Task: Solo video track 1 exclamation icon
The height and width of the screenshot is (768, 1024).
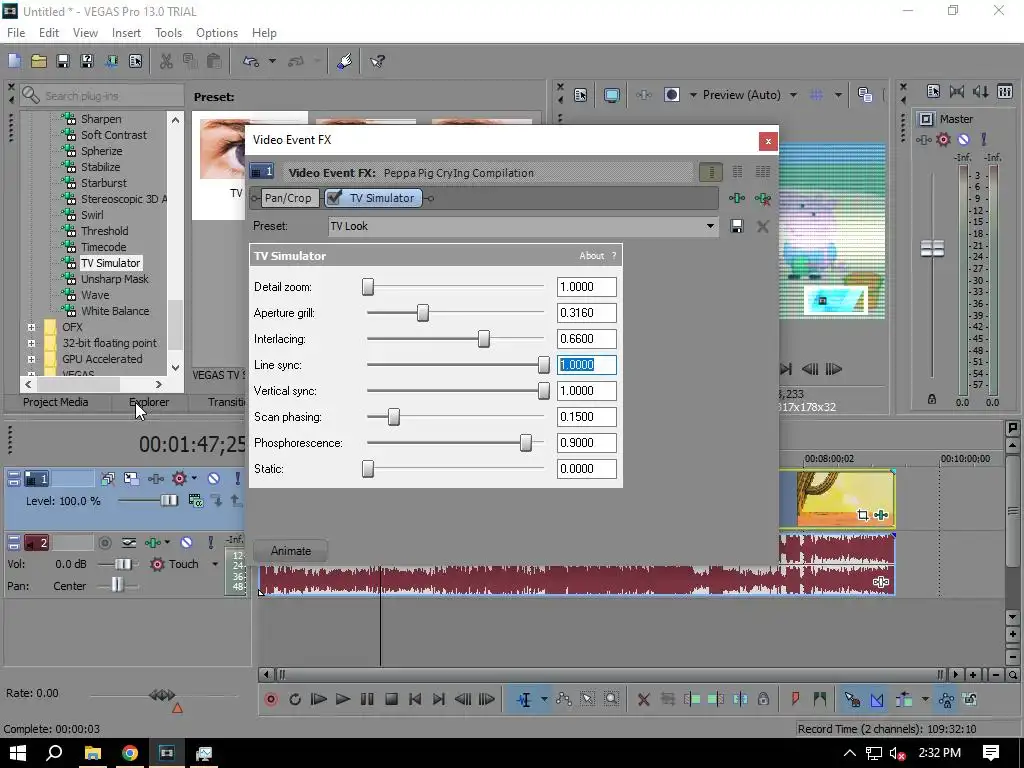Action: (x=238, y=479)
